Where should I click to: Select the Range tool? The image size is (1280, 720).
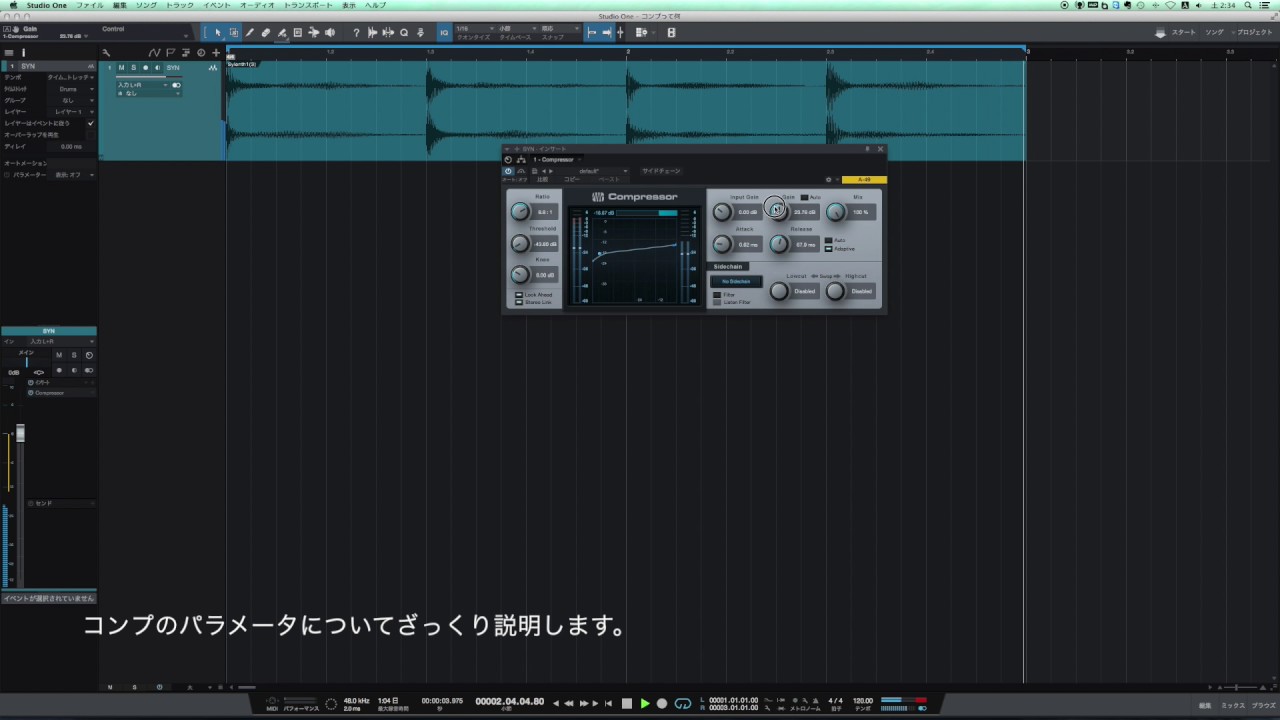click(234, 33)
